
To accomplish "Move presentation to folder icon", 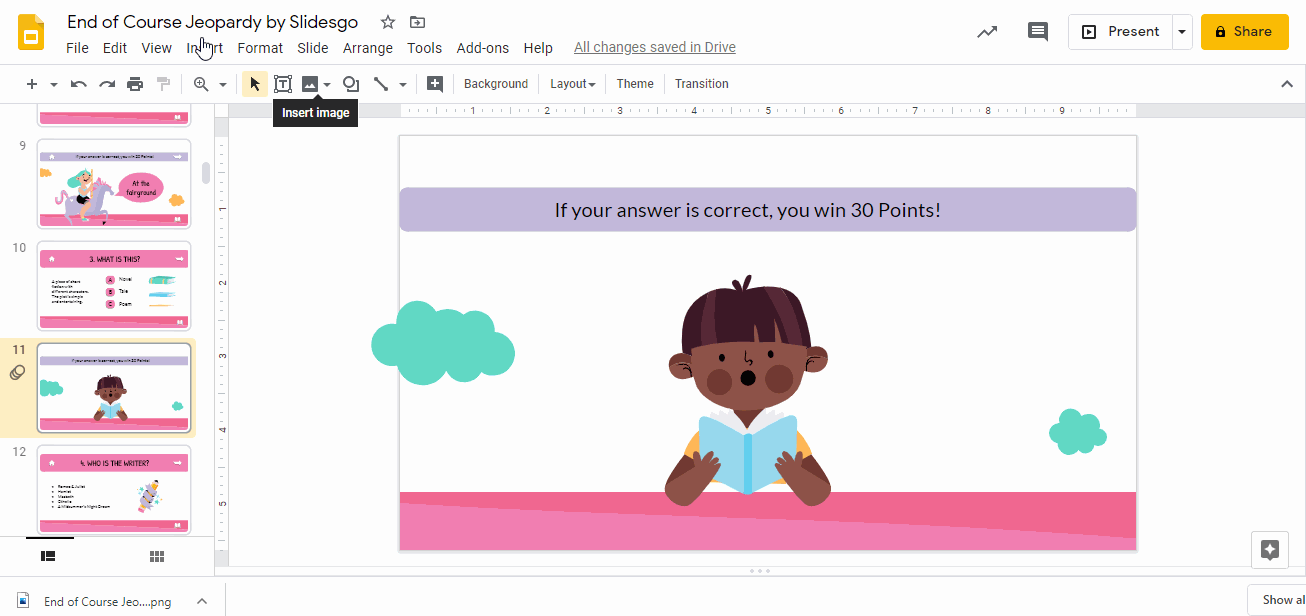I will [417, 22].
